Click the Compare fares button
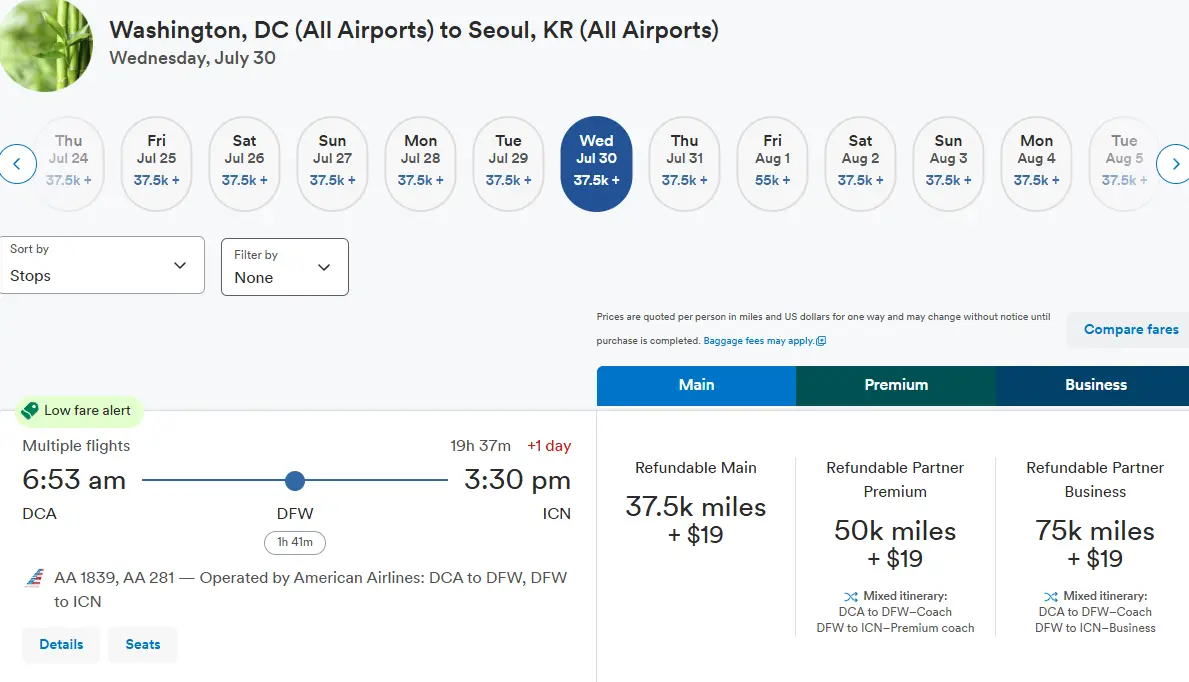 (x=1130, y=329)
